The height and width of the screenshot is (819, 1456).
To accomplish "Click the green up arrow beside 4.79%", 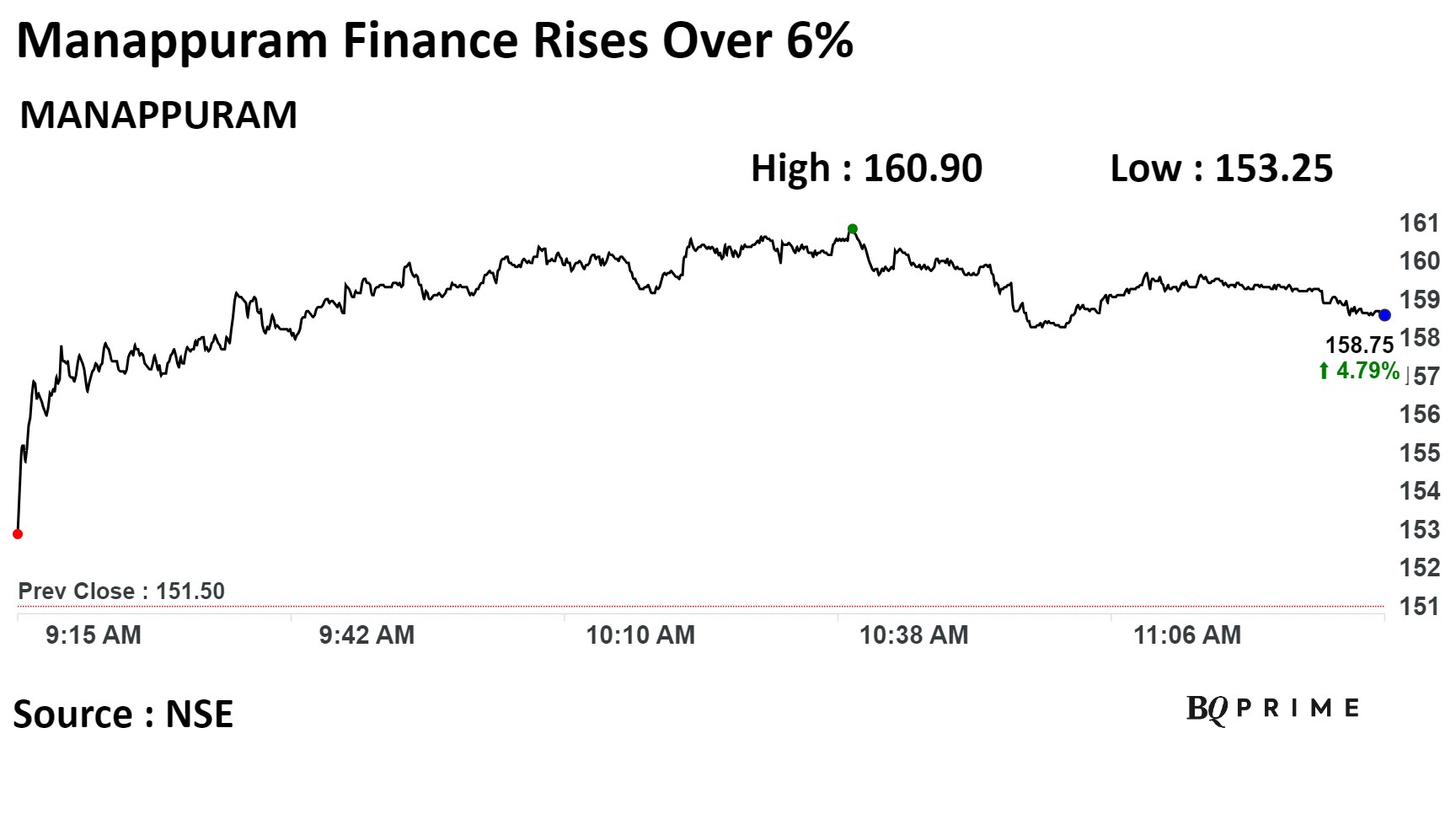I will (1324, 371).
